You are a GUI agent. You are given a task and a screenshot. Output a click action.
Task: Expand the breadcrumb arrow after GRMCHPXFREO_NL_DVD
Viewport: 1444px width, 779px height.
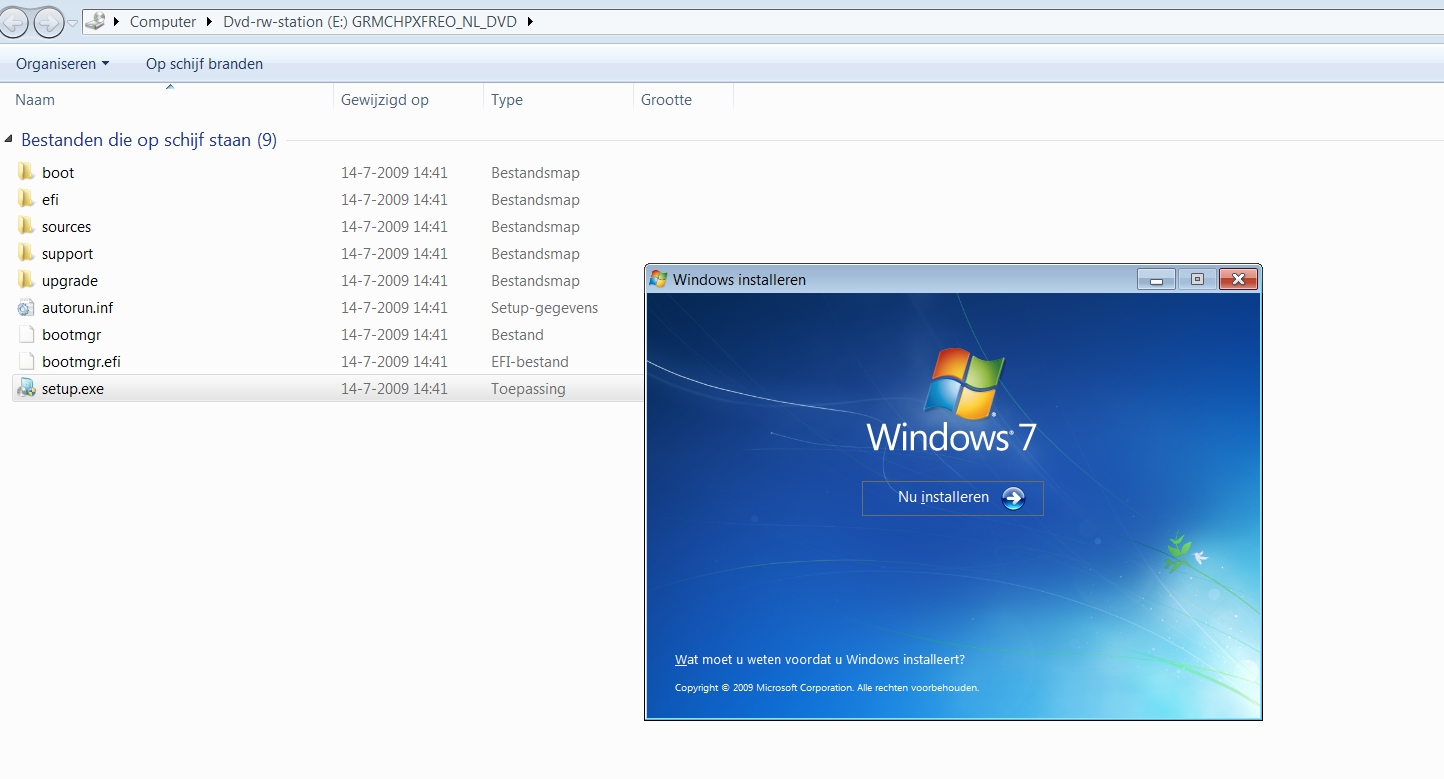coord(530,21)
